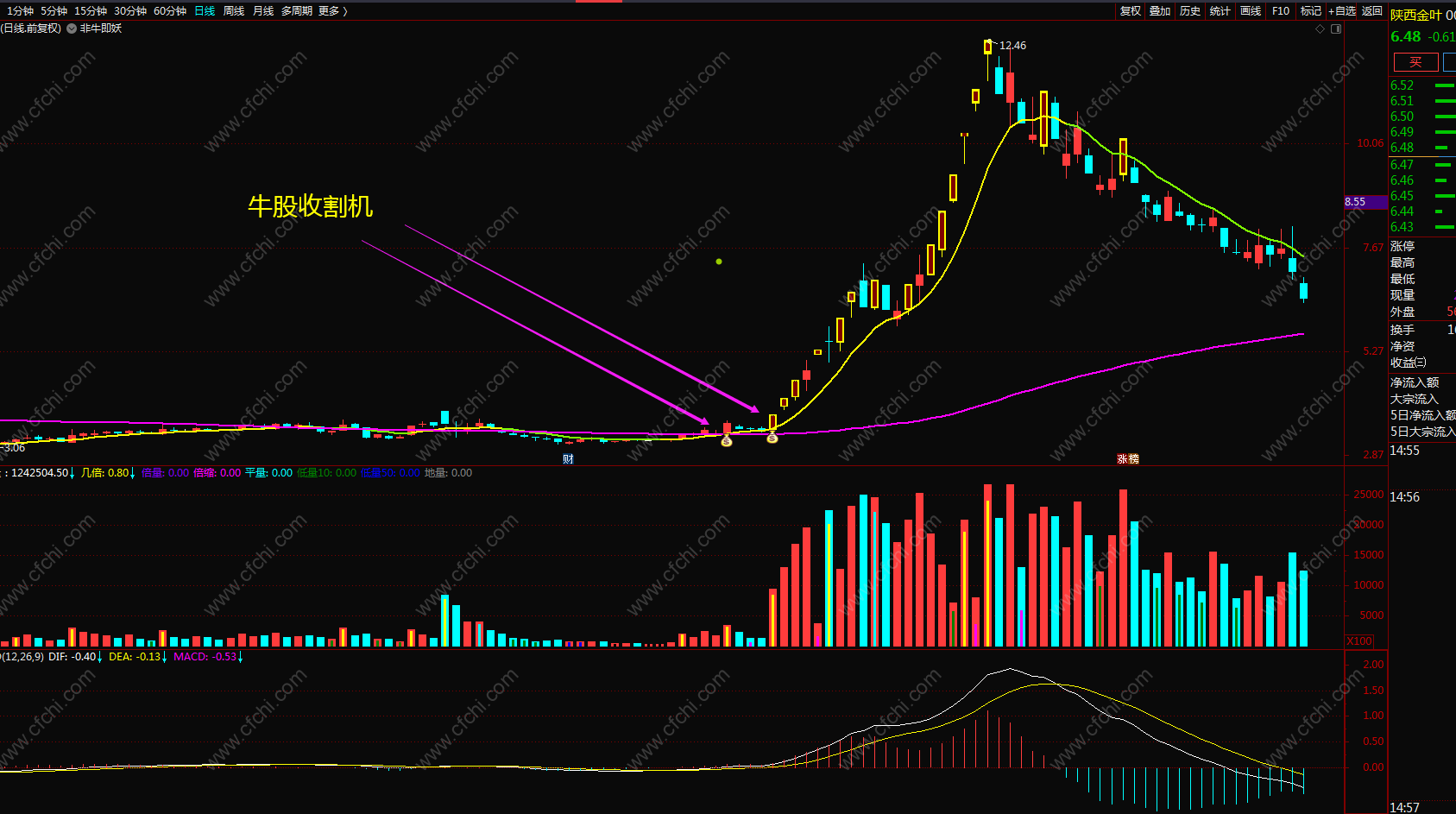Select the 6.52 sell order price
The image size is (1456, 814).
click(1402, 85)
